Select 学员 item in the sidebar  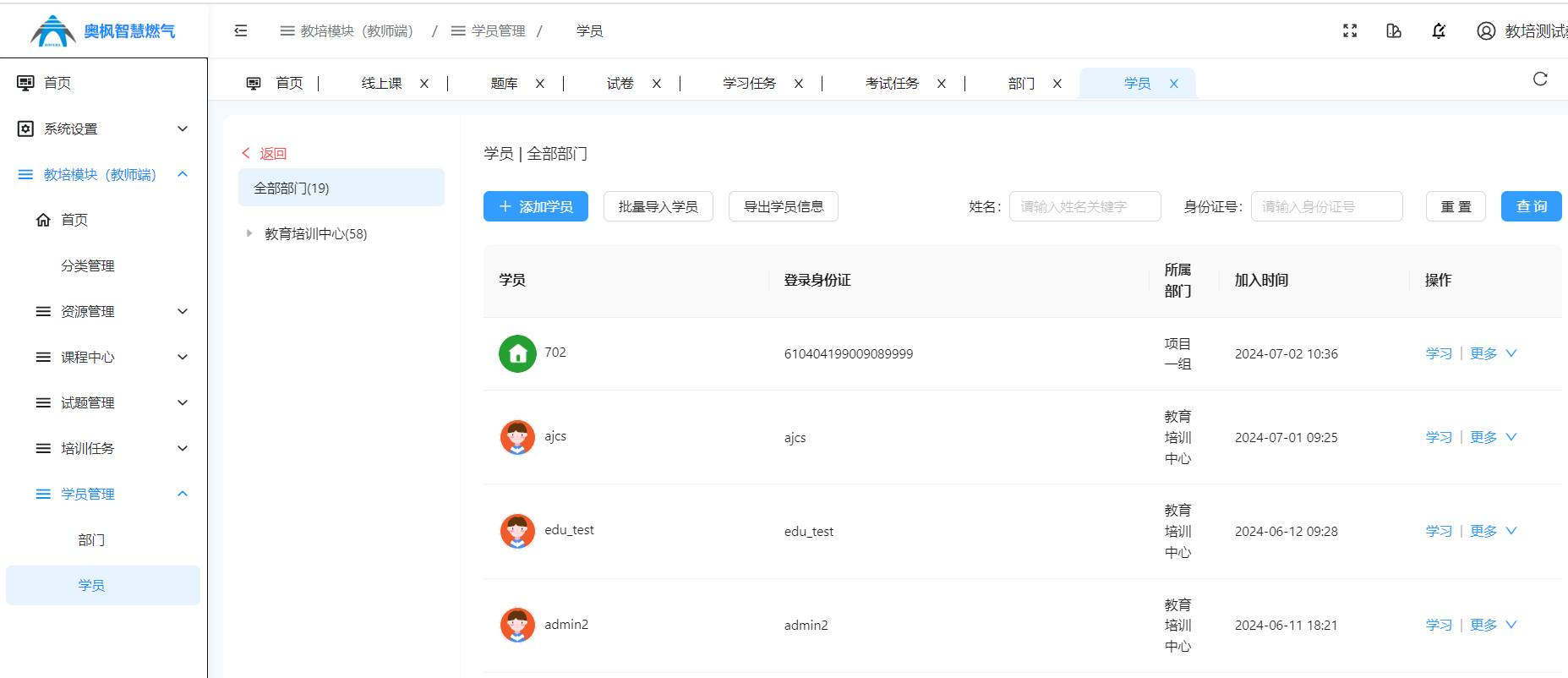tap(103, 585)
